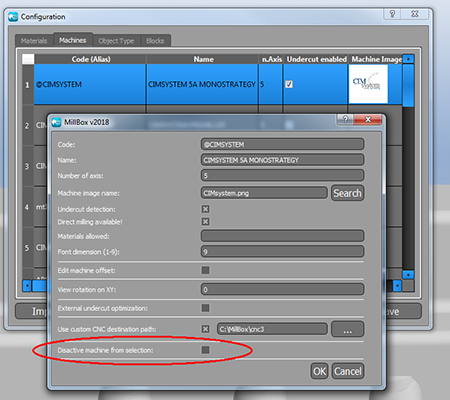Click the Configuration window app icon
The width and height of the screenshot is (450, 400).
[x=13, y=17]
